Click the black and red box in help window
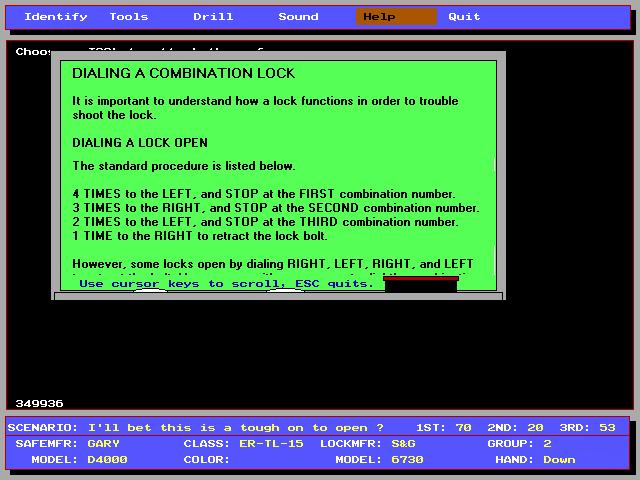 [421, 284]
